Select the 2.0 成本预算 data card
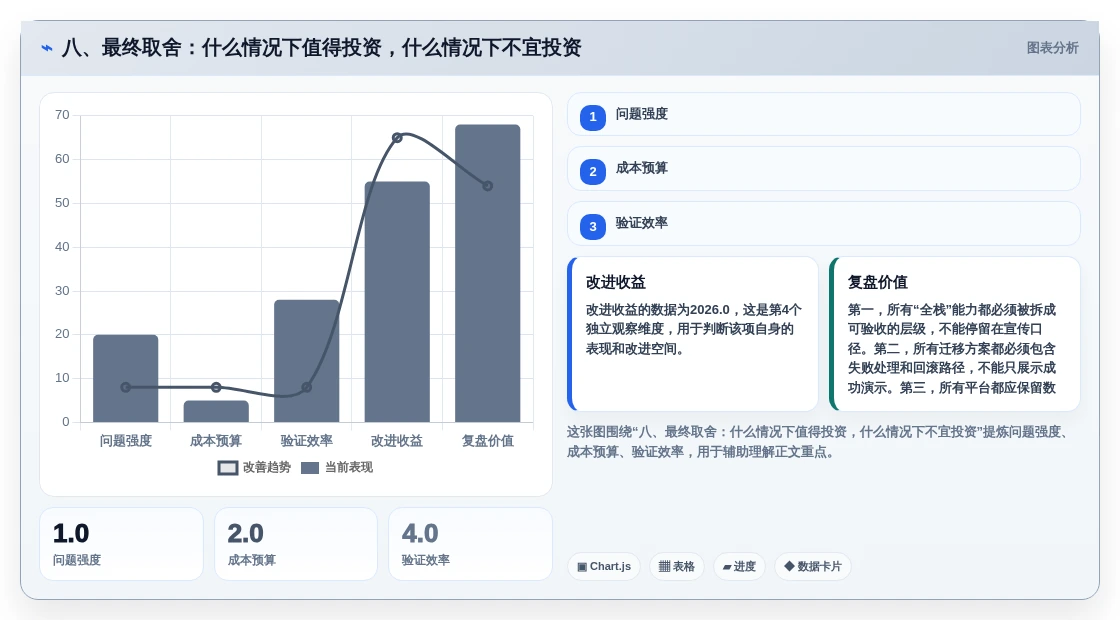Image resolution: width=1120 pixels, height=620 pixels. [296, 544]
